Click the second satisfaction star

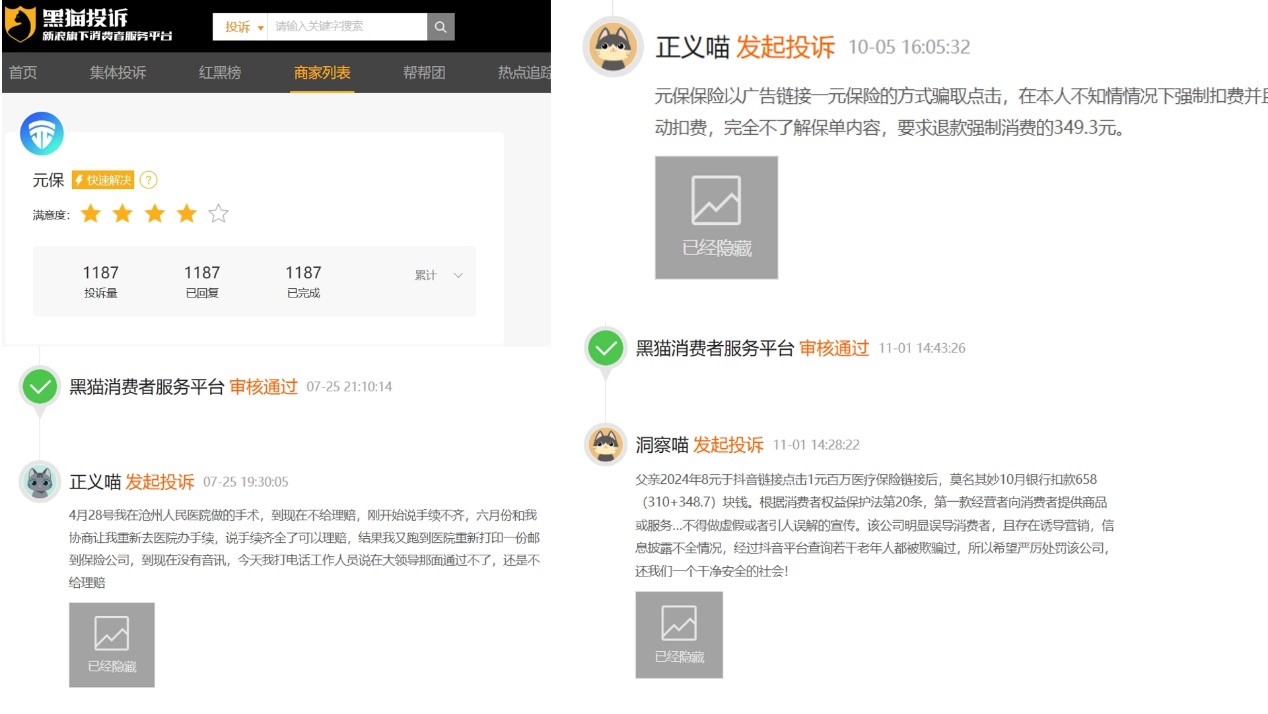pos(123,213)
